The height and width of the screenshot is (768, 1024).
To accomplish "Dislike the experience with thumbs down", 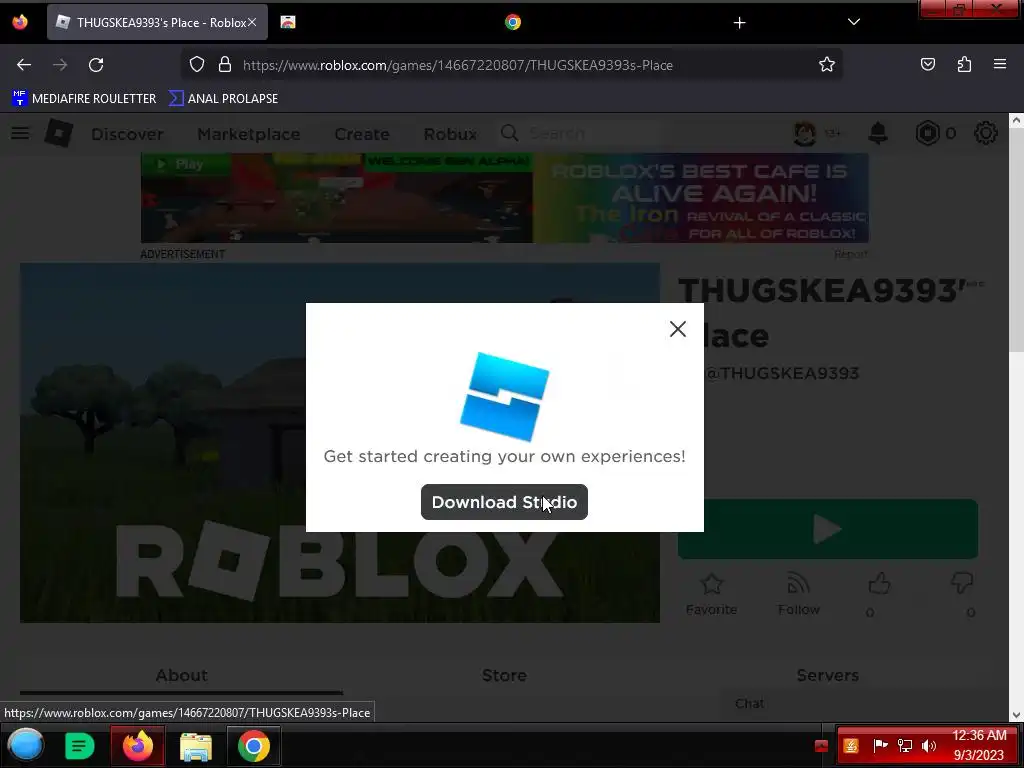I will point(962,584).
